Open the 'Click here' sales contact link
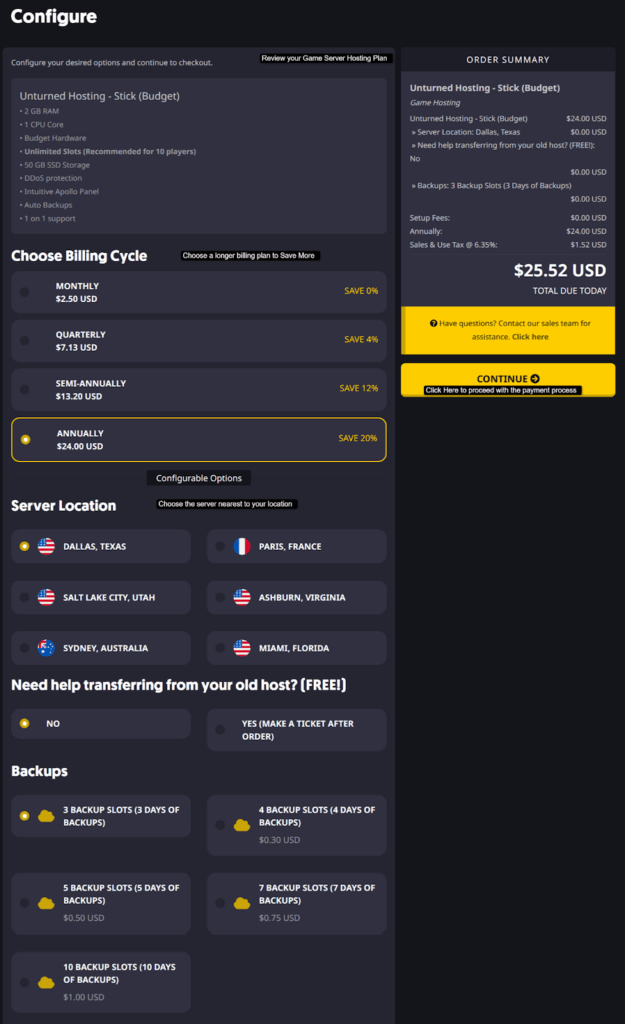625x1024 pixels. click(x=530, y=337)
